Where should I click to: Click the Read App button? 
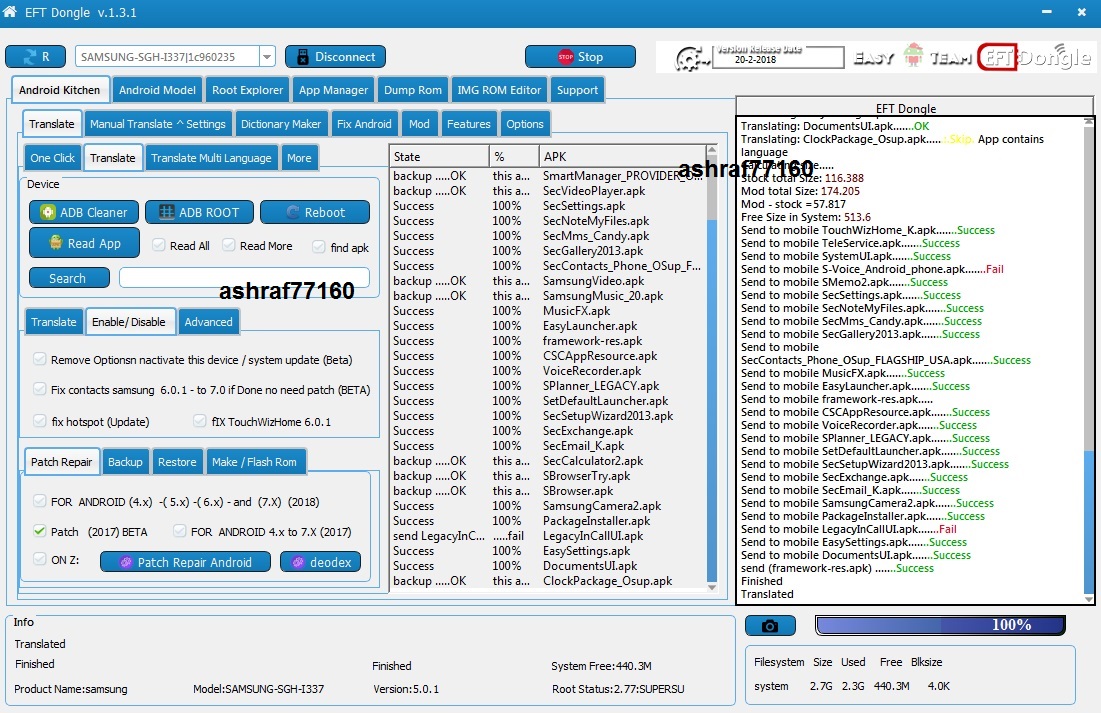pos(84,243)
